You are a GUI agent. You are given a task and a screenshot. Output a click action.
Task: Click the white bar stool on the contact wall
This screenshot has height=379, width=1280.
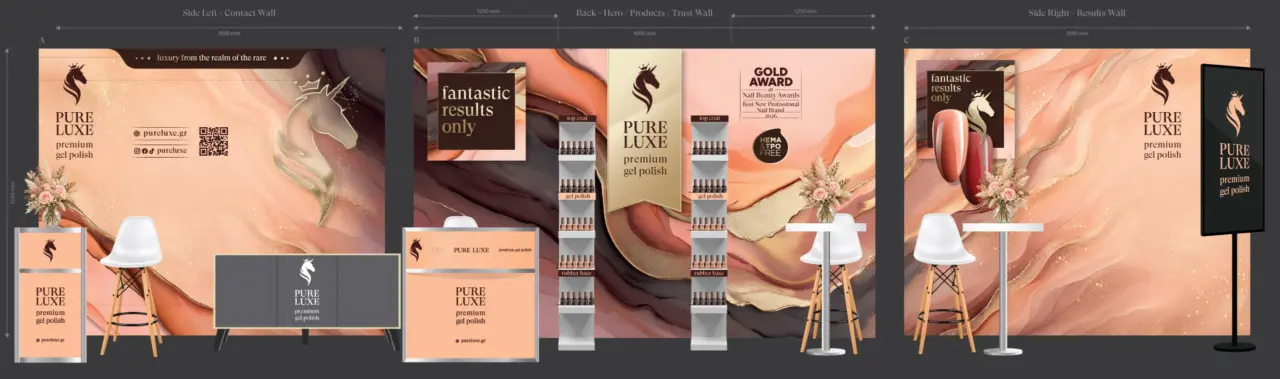[131, 285]
